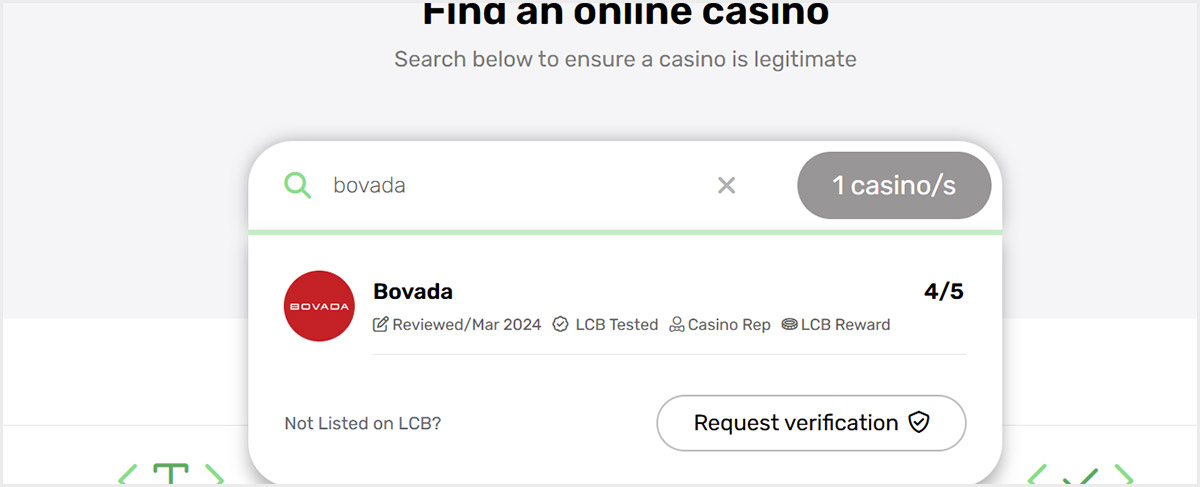Click the person icon before Casino Rep
Screen dimensions: 1200x487
point(677,324)
